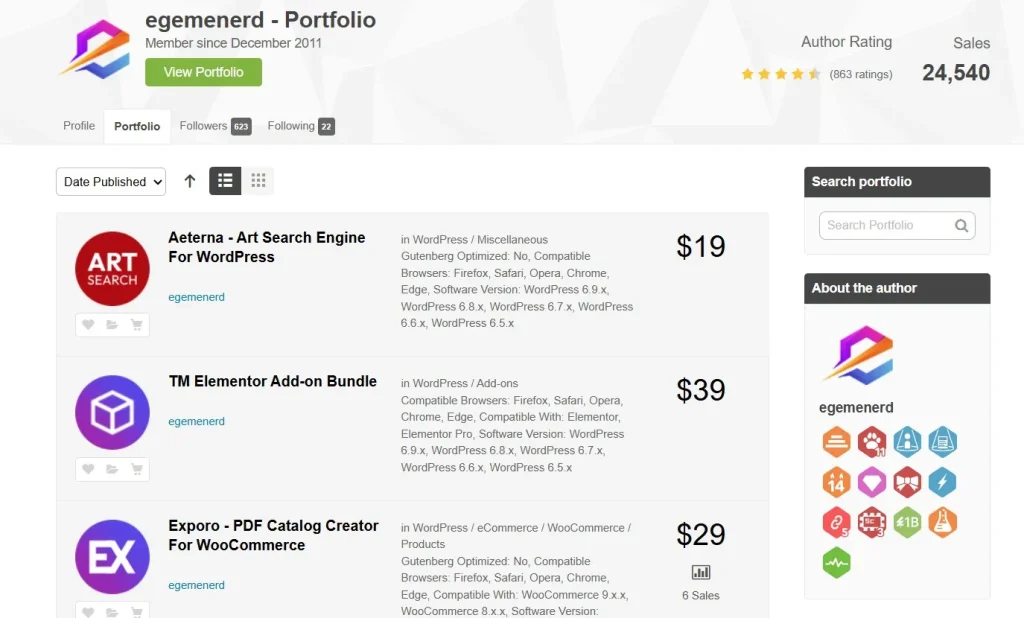Click egemenerd link under TM Elementor Bundle
The image size is (1024, 618).
[x=197, y=421]
